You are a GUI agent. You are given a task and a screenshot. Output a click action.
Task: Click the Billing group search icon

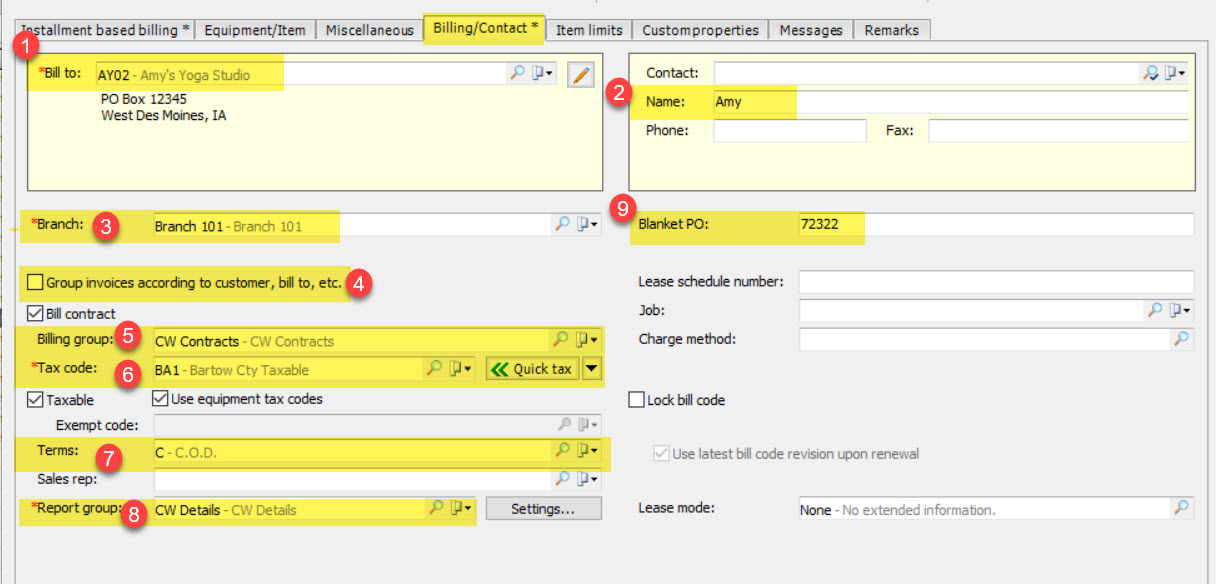[x=562, y=340]
